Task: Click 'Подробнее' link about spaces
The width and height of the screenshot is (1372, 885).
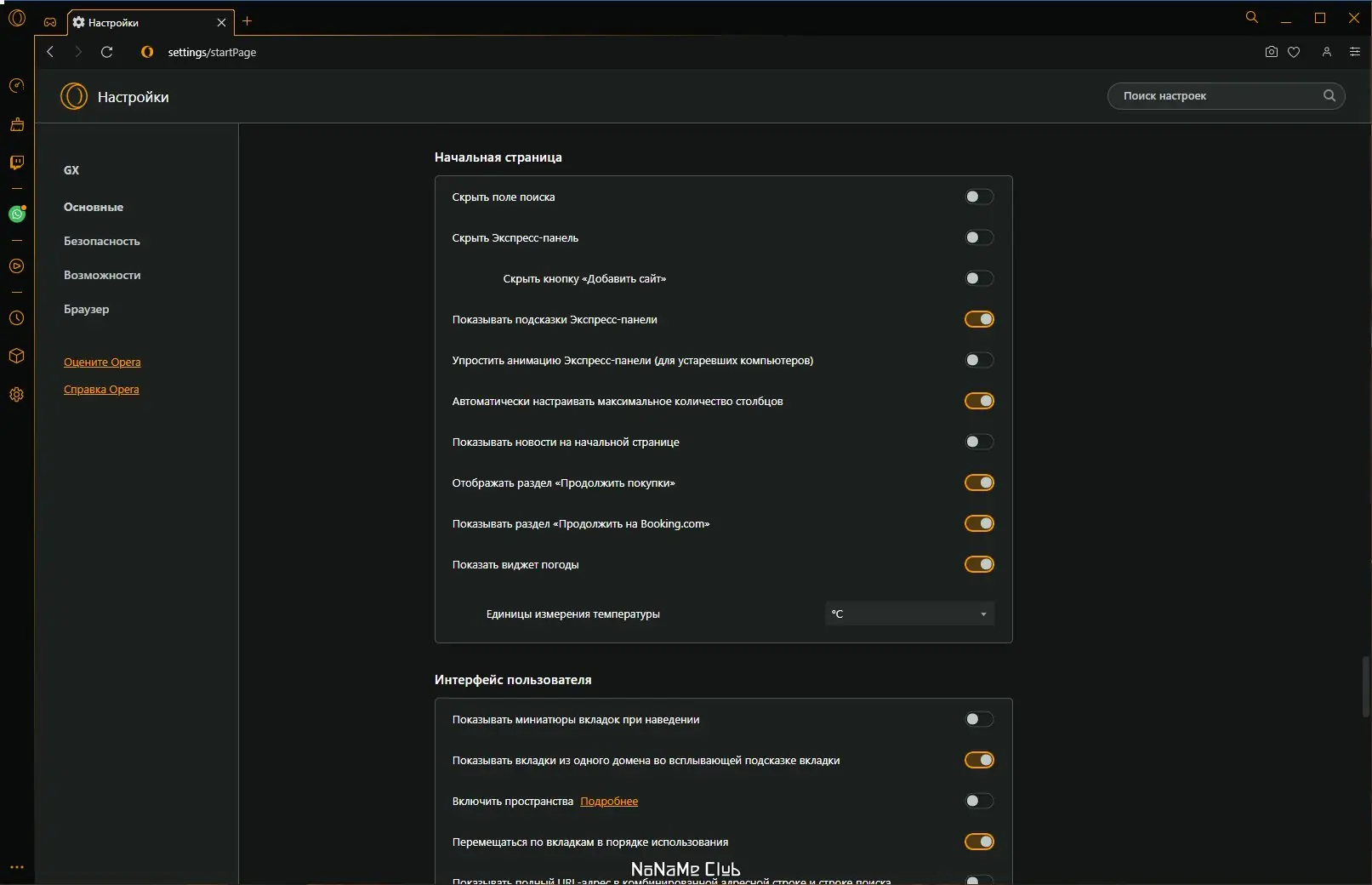Action: tap(609, 802)
